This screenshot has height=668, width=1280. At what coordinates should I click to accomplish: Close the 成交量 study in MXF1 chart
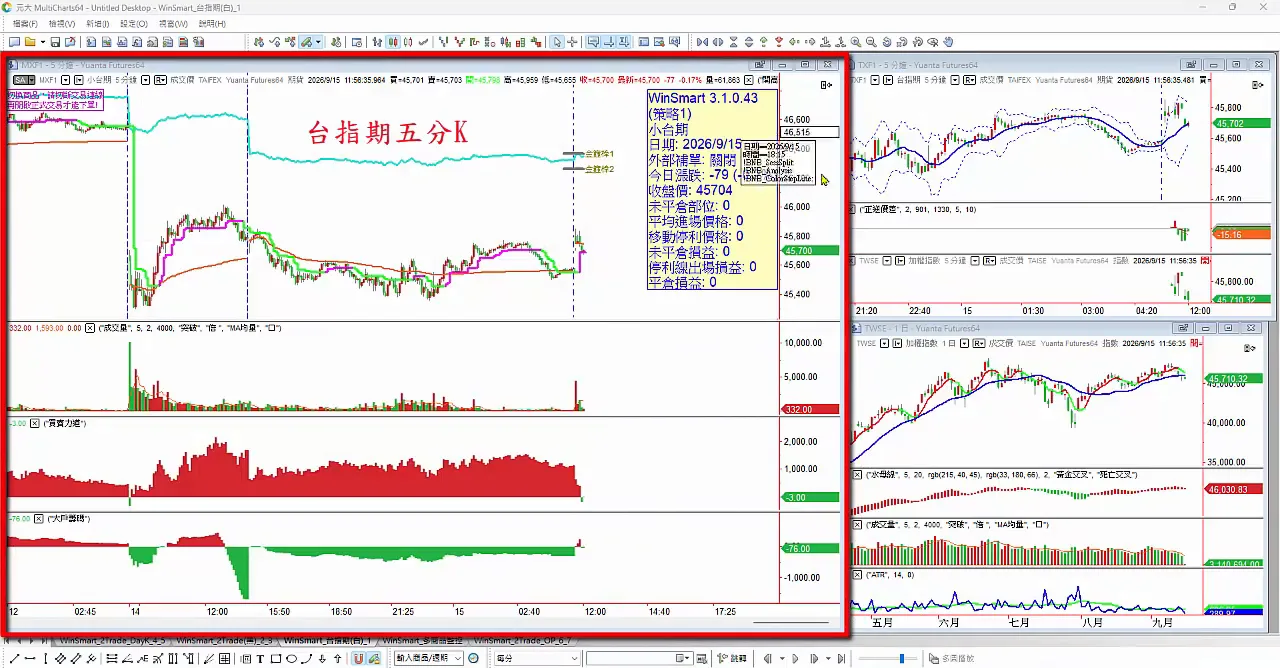[91, 328]
